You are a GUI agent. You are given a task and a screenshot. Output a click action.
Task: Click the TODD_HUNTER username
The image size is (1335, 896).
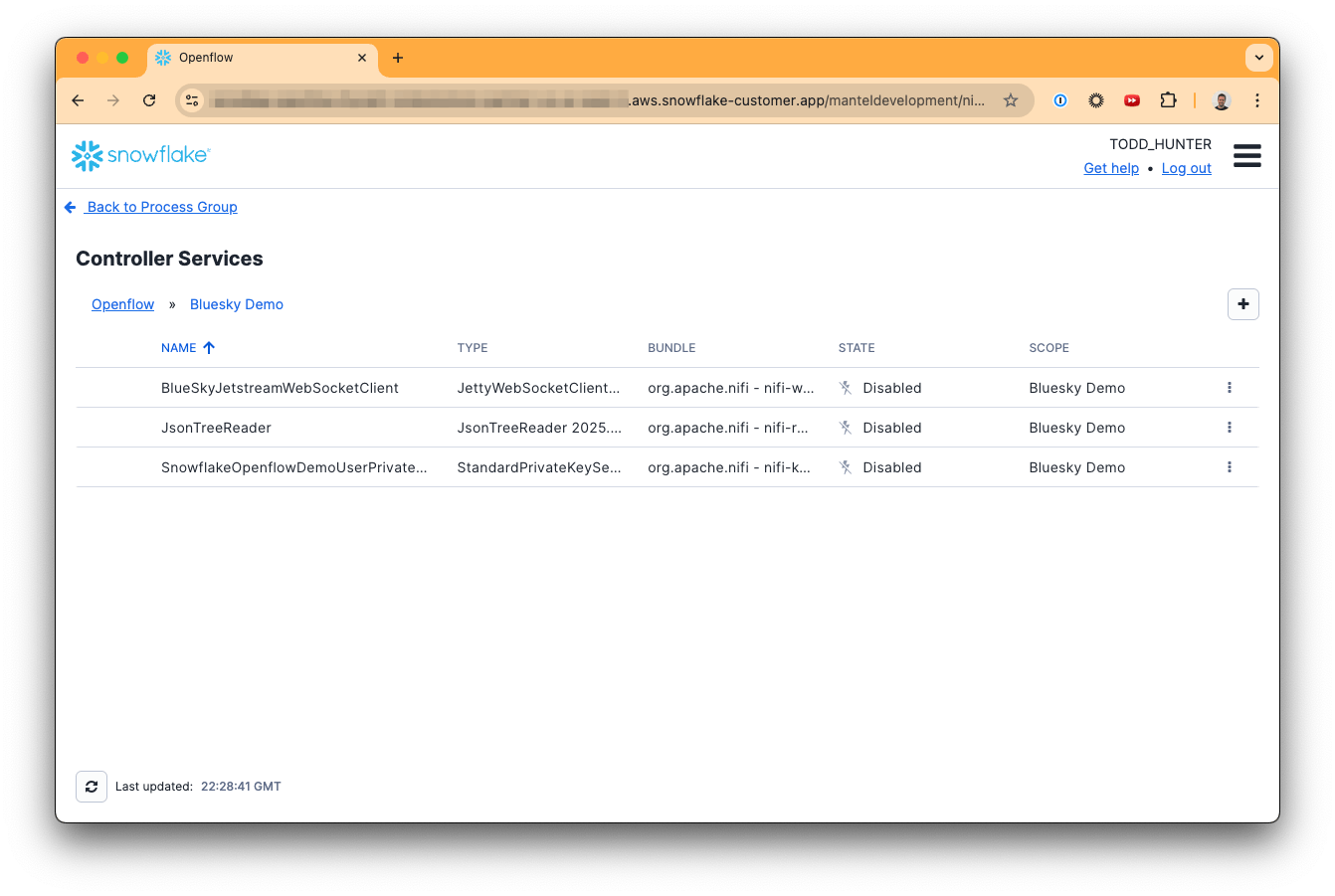tap(1160, 144)
